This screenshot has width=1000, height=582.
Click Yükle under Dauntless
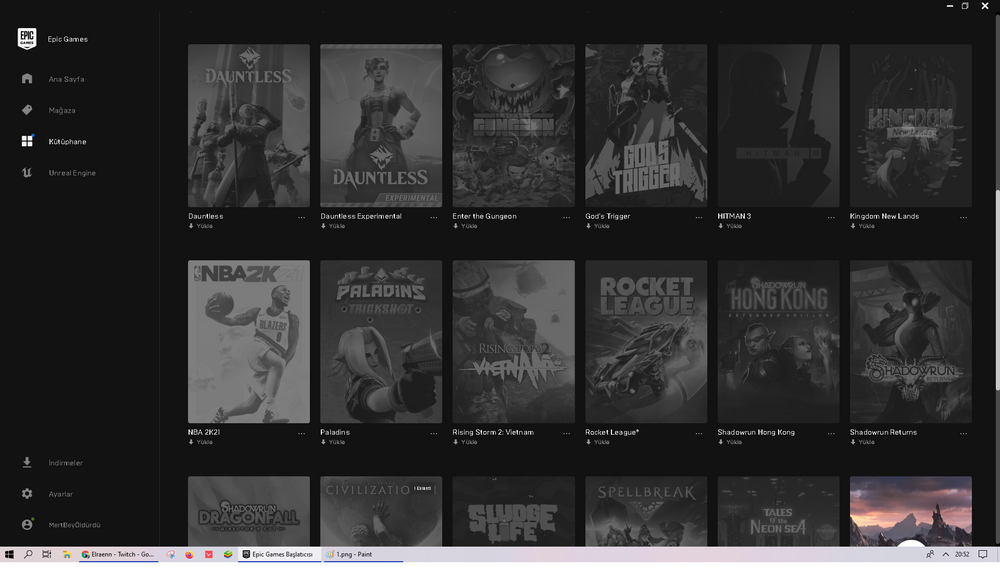point(200,226)
